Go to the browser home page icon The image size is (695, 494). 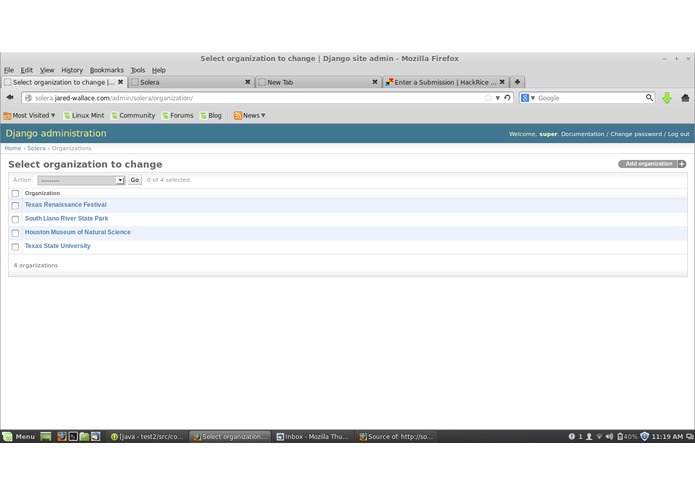tap(685, 98)
